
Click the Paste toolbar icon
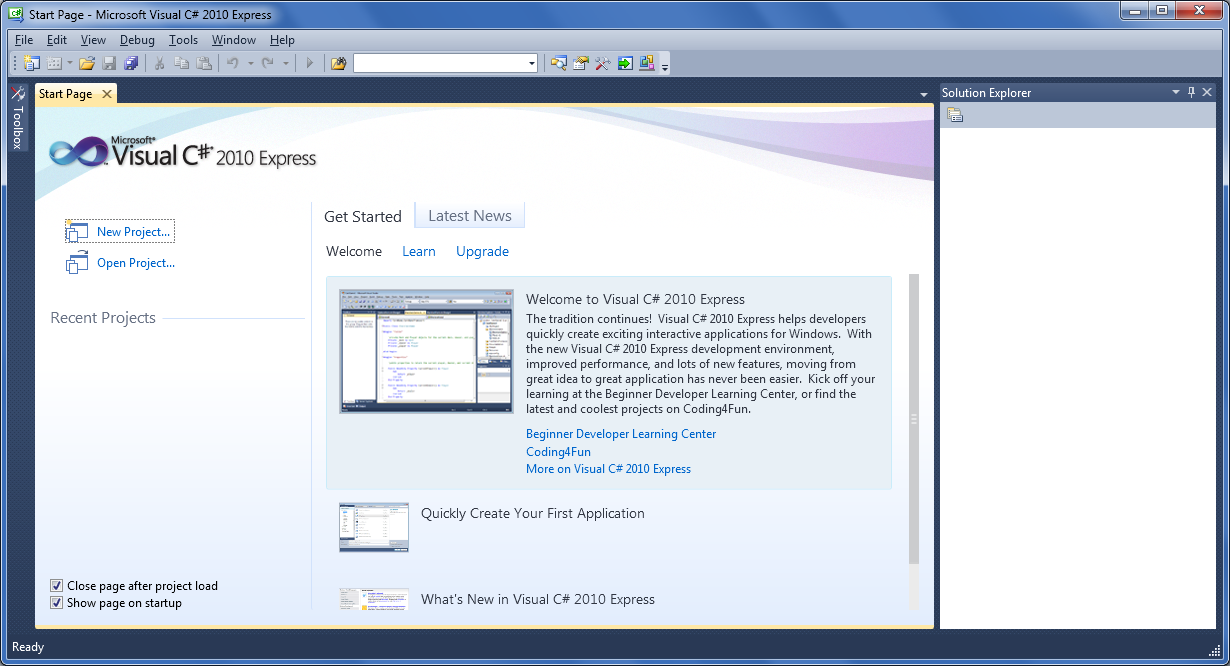tap(203, 62)
